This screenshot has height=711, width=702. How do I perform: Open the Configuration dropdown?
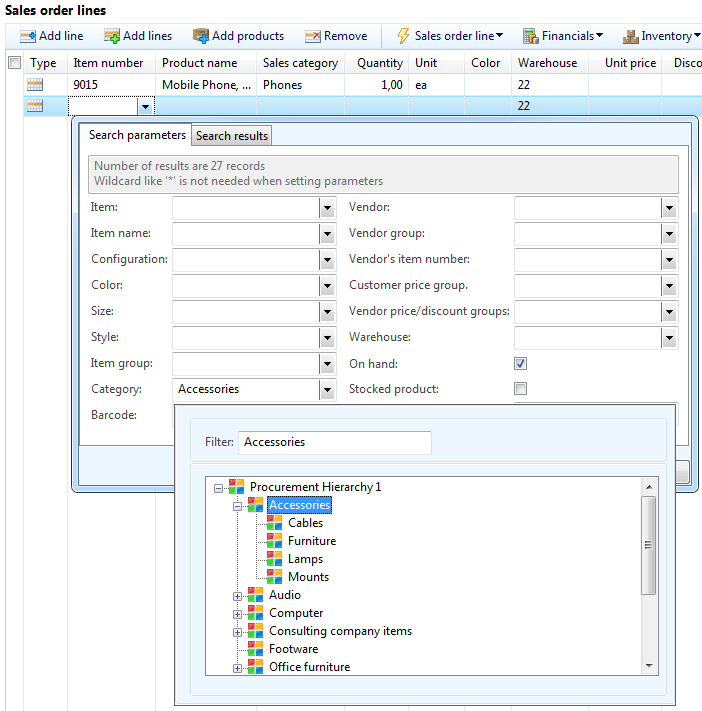point(327,260)
